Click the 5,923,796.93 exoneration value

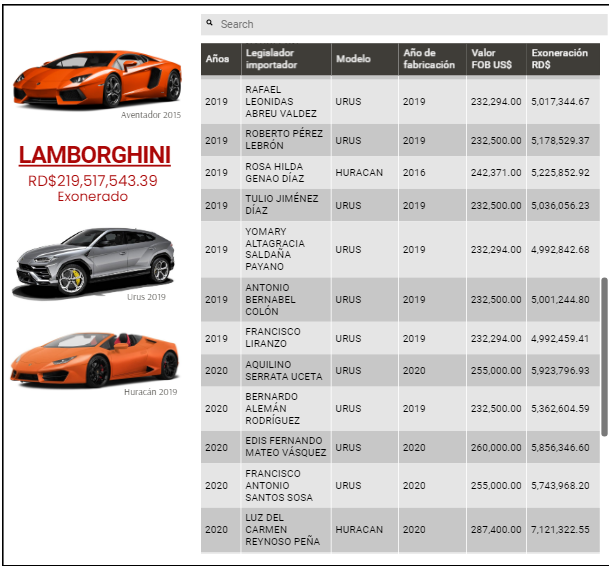click(560, 371)
